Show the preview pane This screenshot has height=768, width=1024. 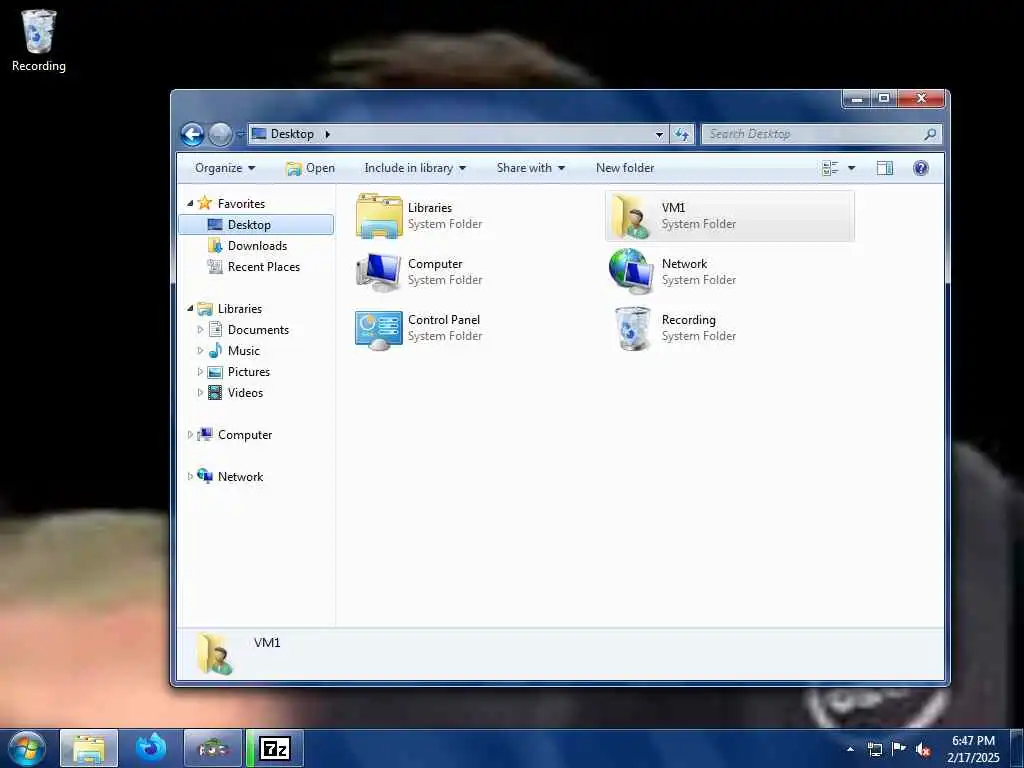[x=885, y=168]
